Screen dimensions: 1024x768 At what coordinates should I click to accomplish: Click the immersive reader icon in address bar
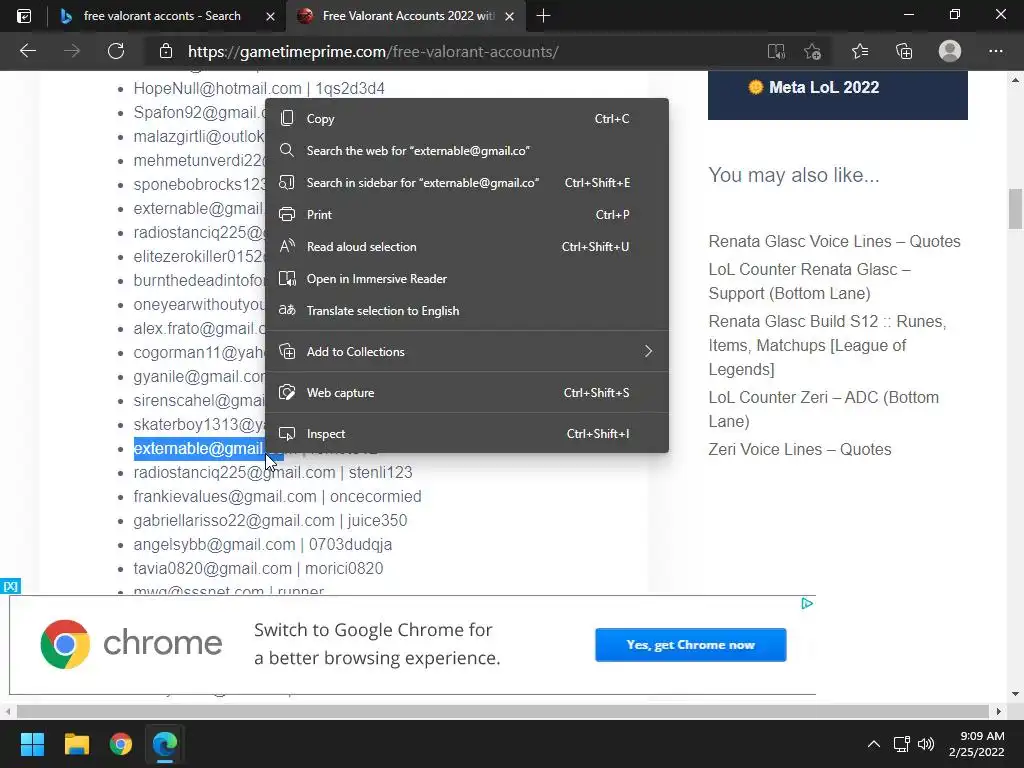(x=776, y=52)
